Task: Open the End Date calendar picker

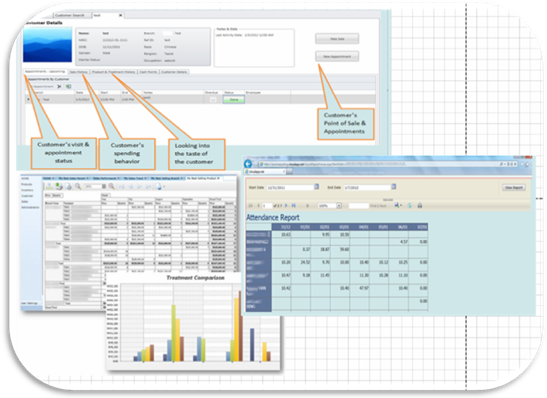Action: (x=394, y=187)
